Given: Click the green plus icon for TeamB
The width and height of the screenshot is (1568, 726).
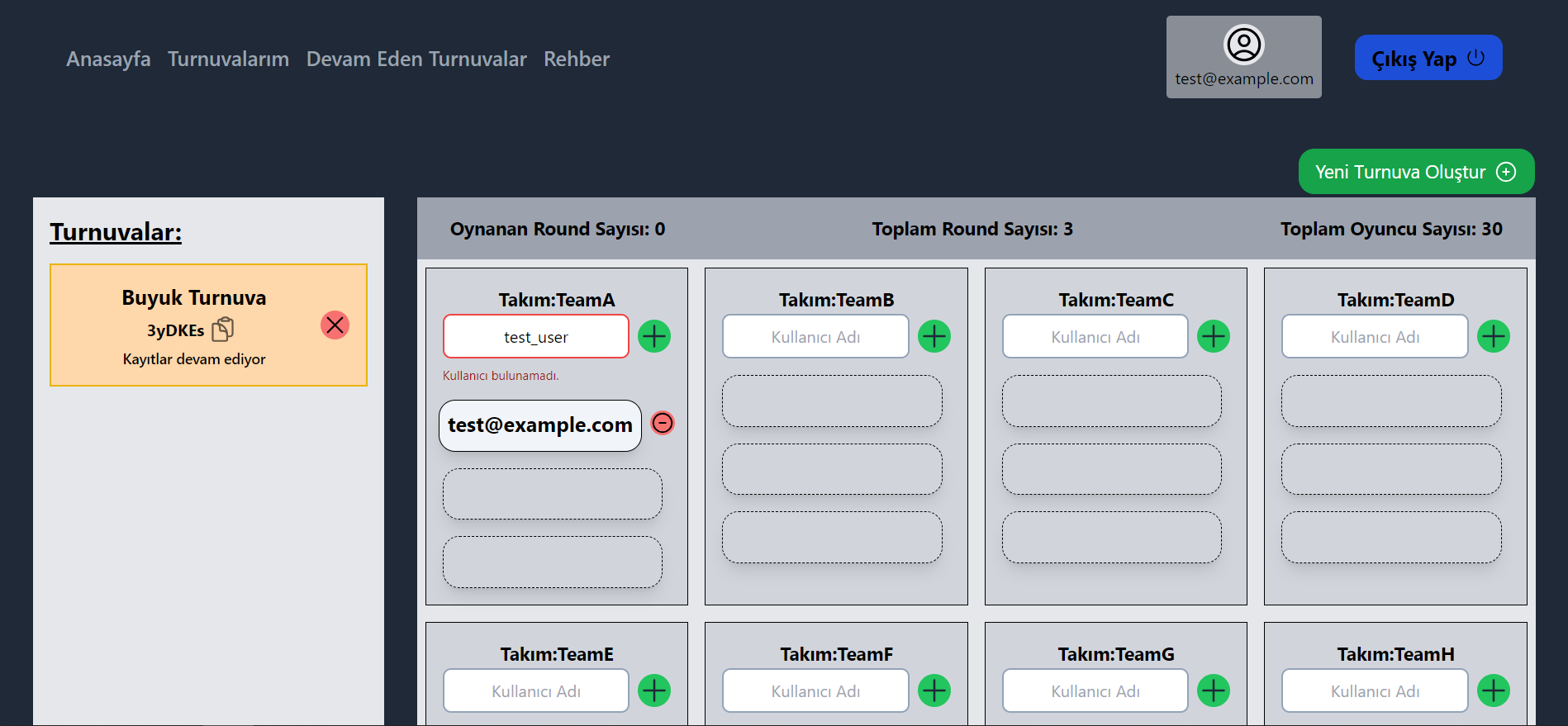Looking at the screenshot, I should 934,336.
